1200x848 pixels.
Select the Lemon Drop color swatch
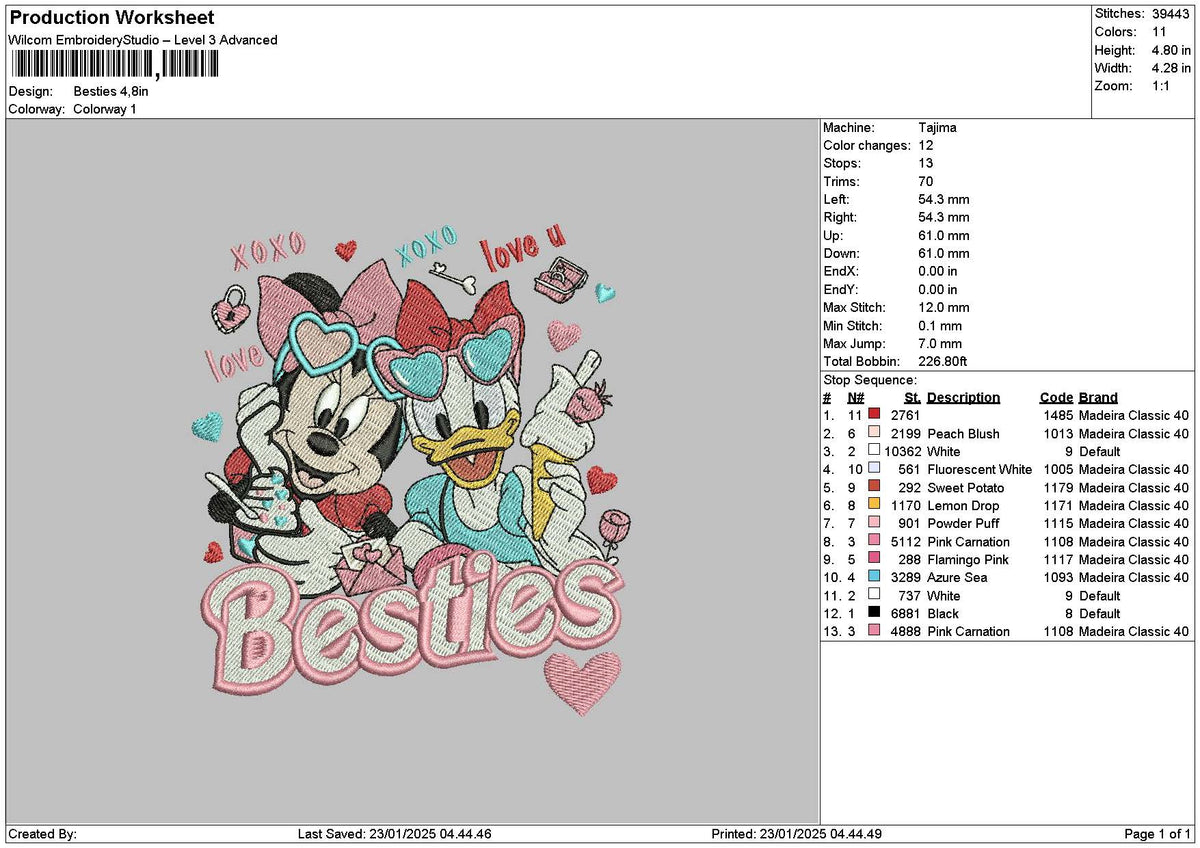pos(873,505)
